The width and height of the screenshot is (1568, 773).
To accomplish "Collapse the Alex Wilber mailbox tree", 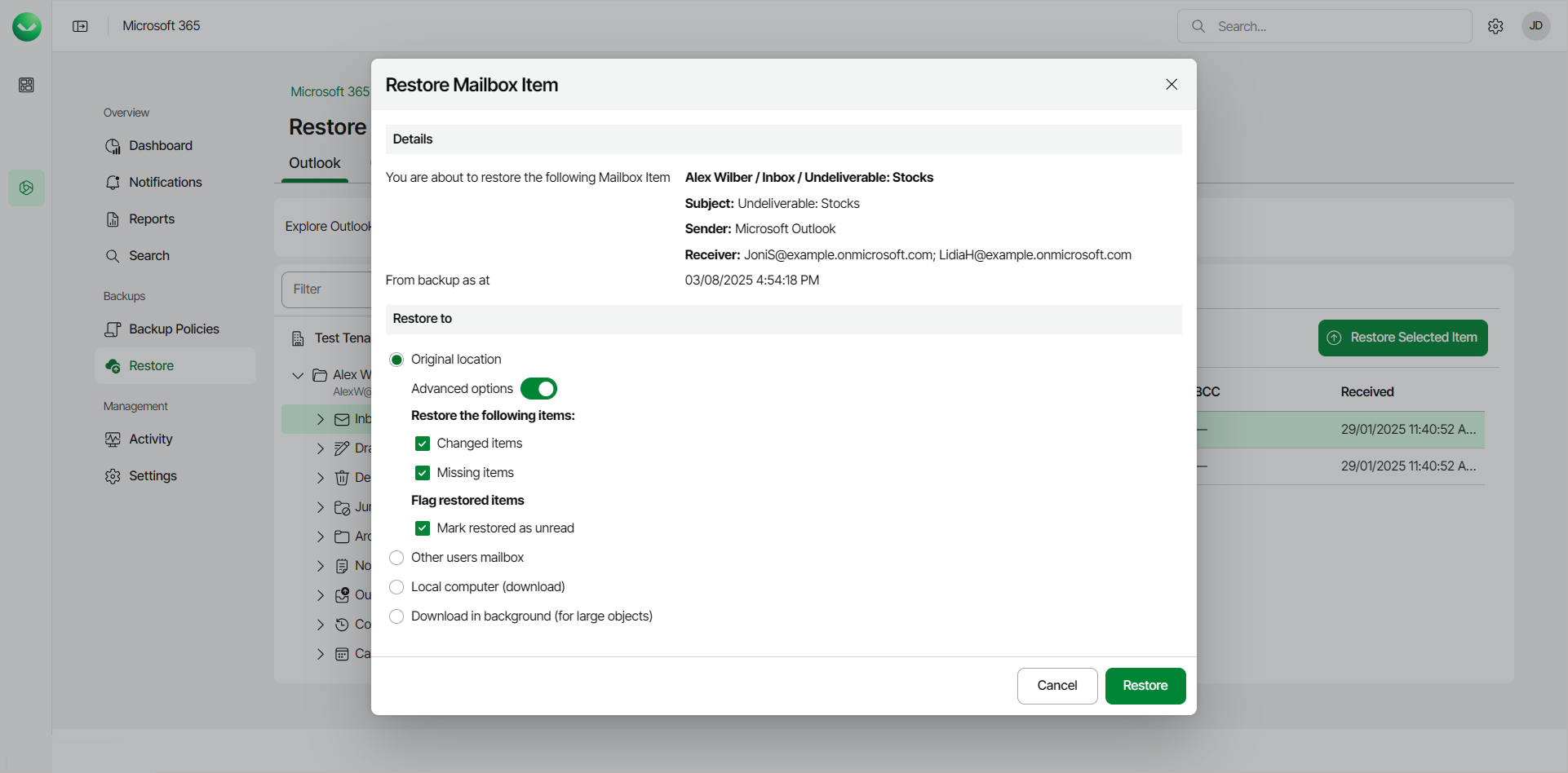I will coord(298,375).
